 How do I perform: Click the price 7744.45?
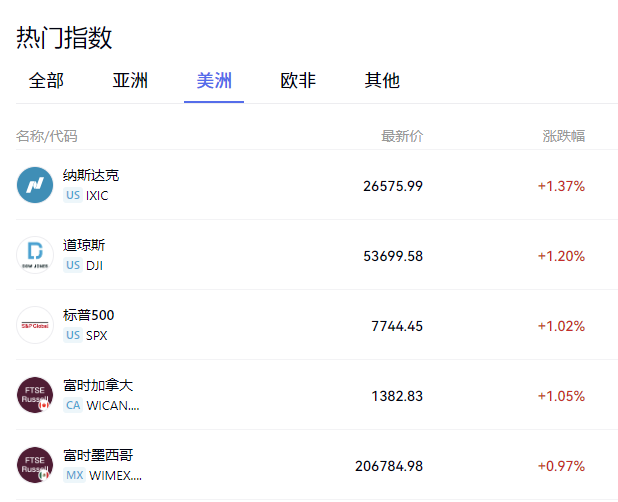[x=397, y=326]
